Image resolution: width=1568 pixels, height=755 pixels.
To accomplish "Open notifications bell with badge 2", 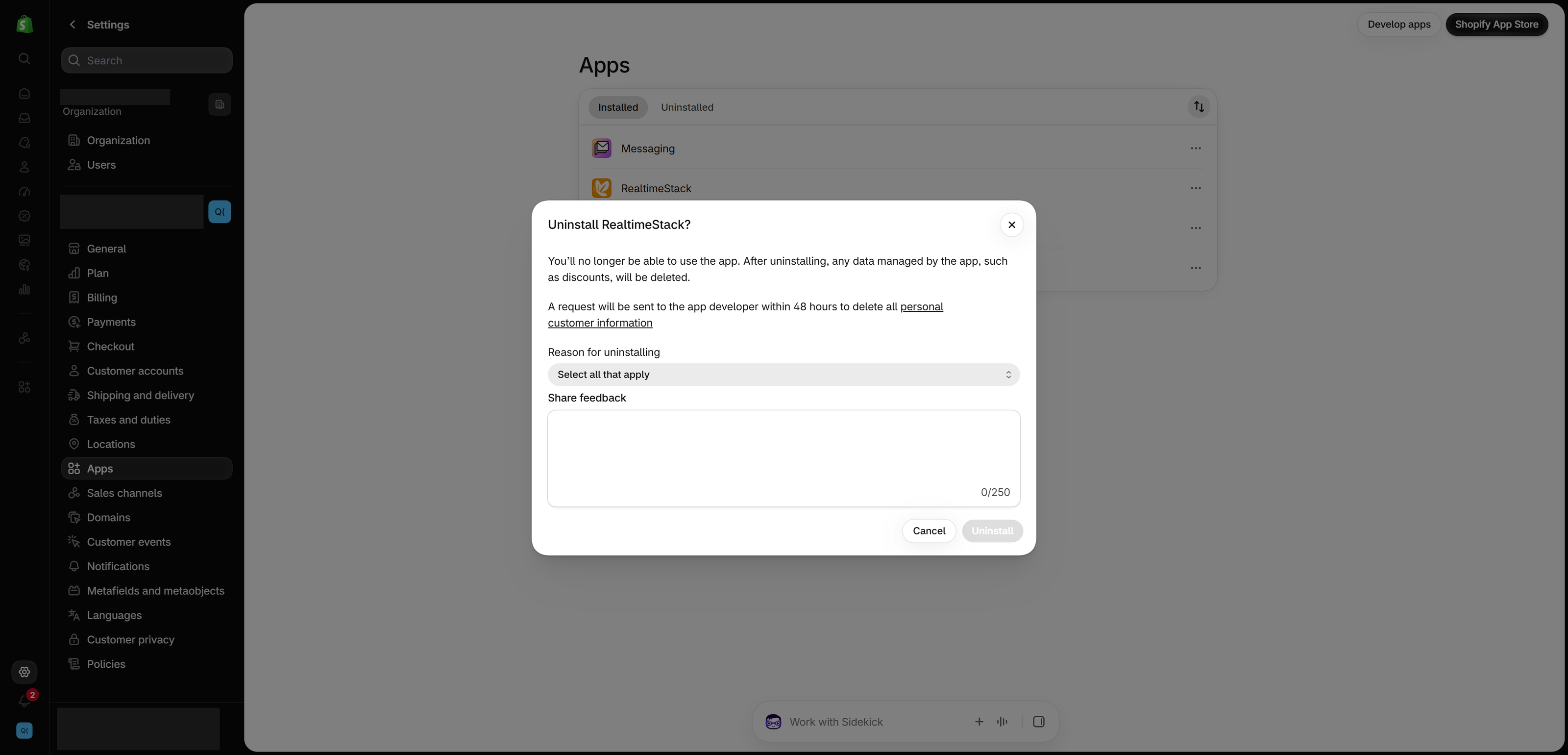I will [25, 700].
